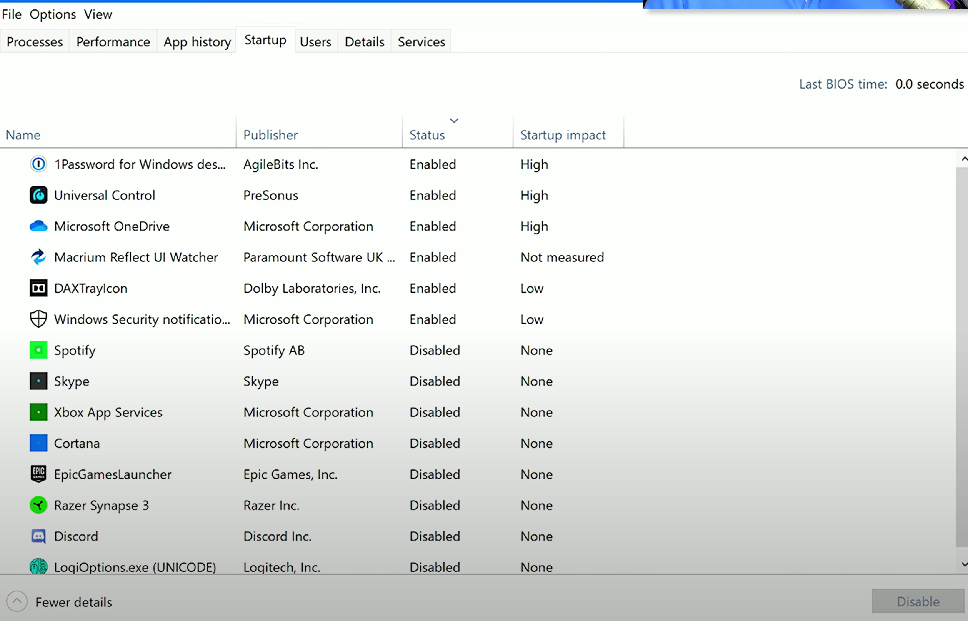This screenshot has height=621, width=968.
Task: Click the Discord Inc. publisher cell
Action: tap(277, 536)
